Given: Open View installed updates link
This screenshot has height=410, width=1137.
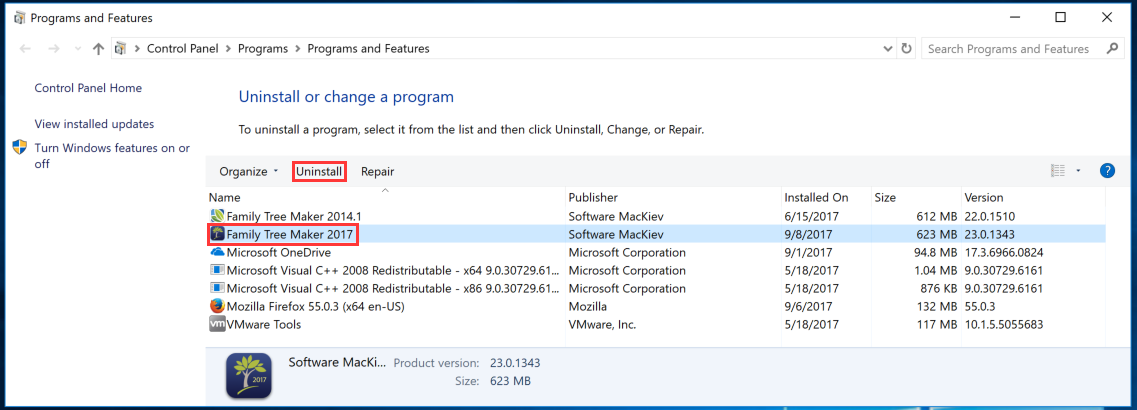Looking at the screenshot, I should tap(94, 124).
